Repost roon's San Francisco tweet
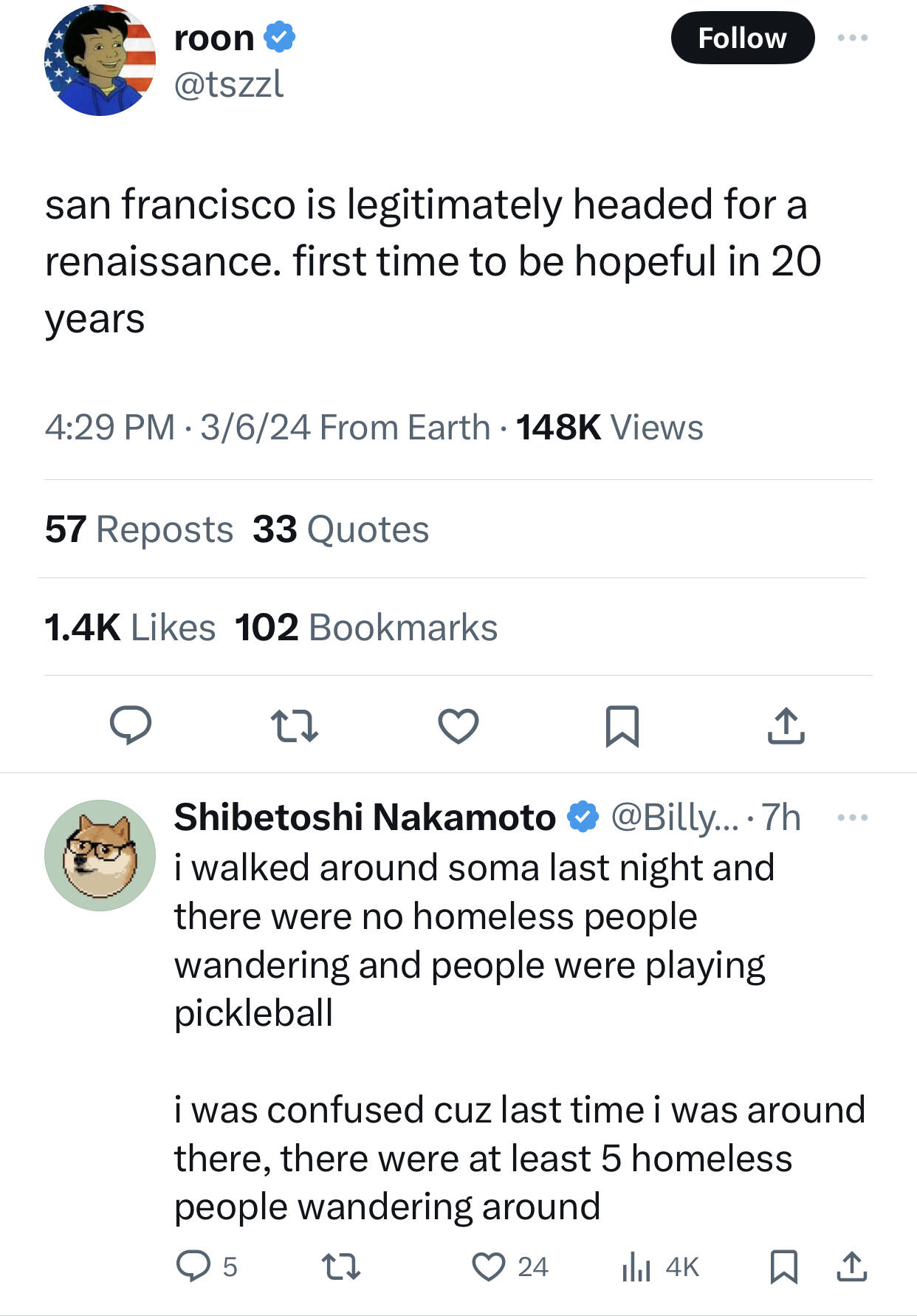Screen dimensions: 917x1316 pos(295,724)
